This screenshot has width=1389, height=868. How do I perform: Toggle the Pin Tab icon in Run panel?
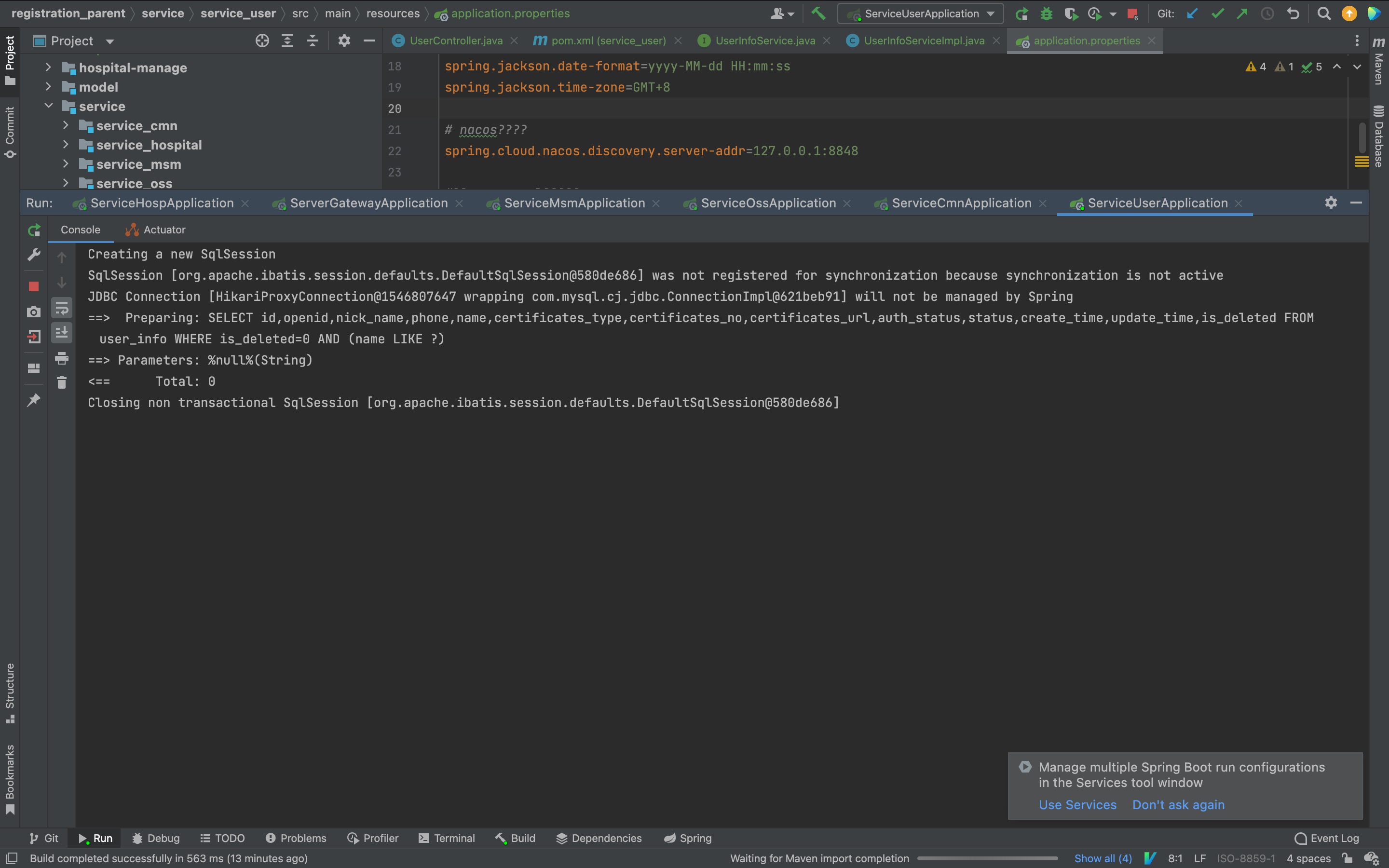(x=34, y=400)
